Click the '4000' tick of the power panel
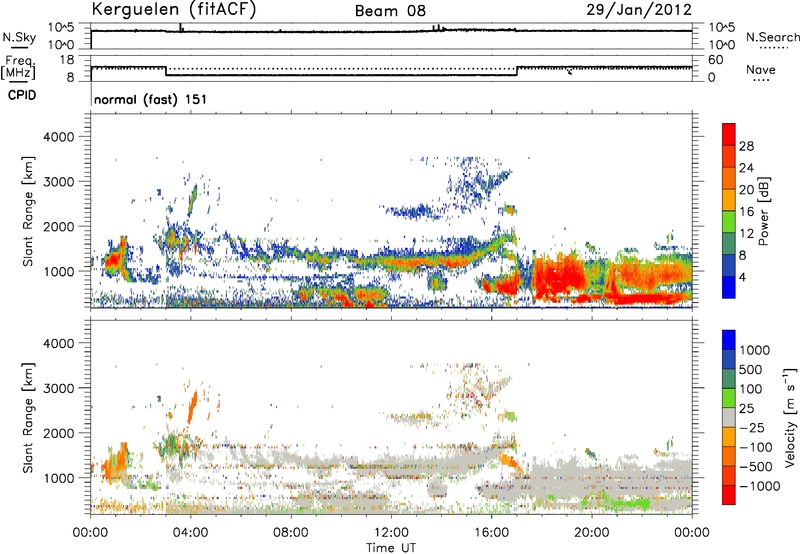The width and height of the screenshot is (800, 554). pos(58,137)
